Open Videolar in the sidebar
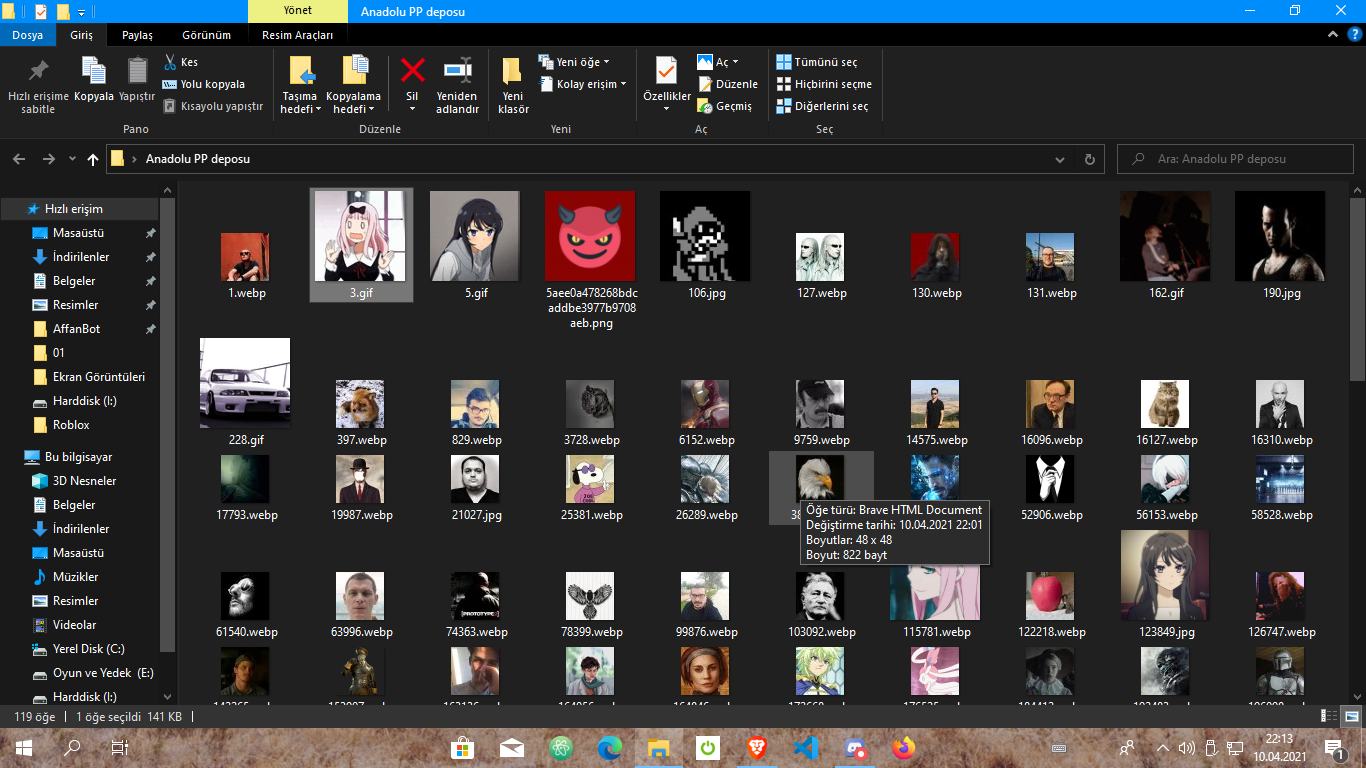 coord(75,625)
